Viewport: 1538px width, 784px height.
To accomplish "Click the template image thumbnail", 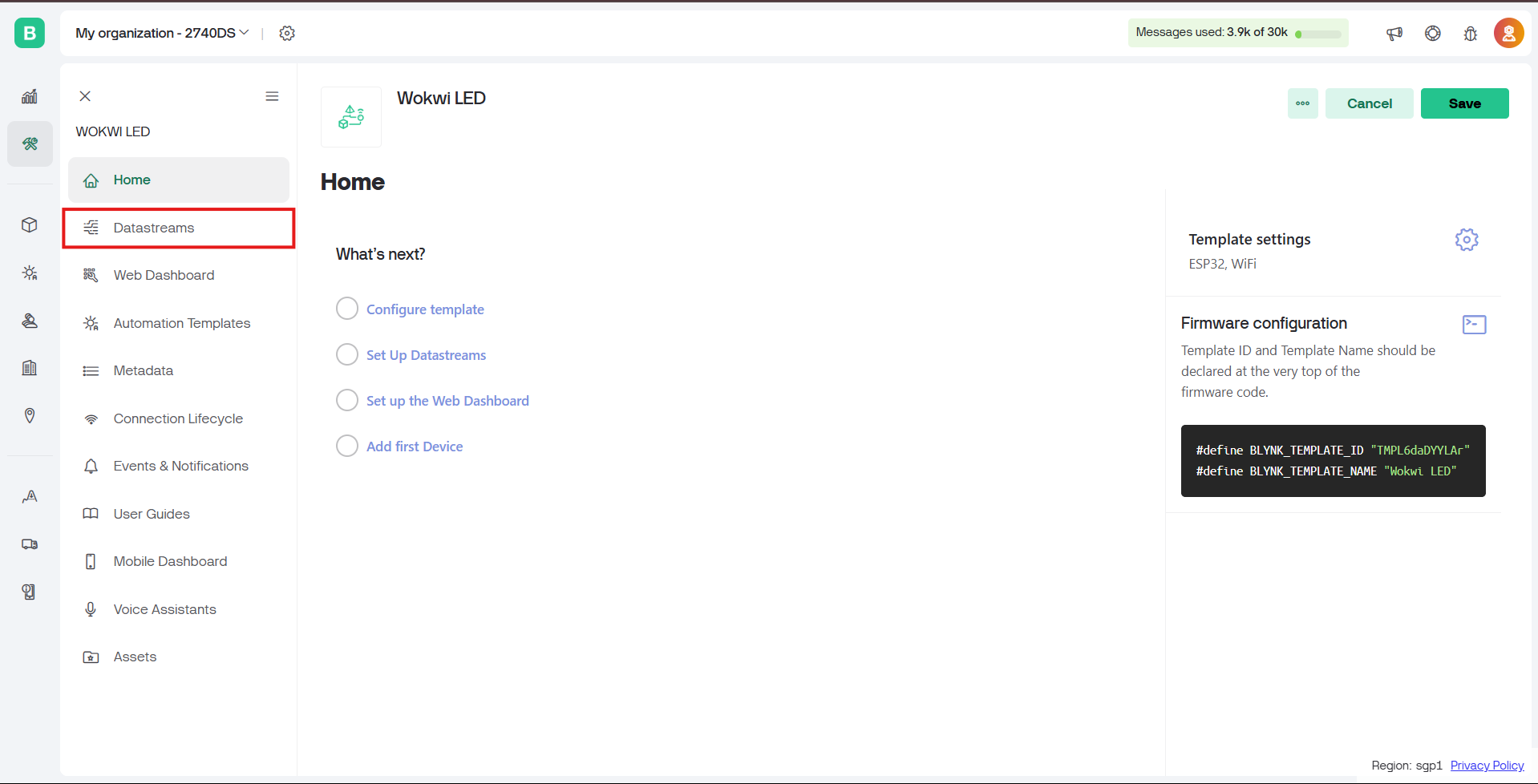I will coord(351,117).
